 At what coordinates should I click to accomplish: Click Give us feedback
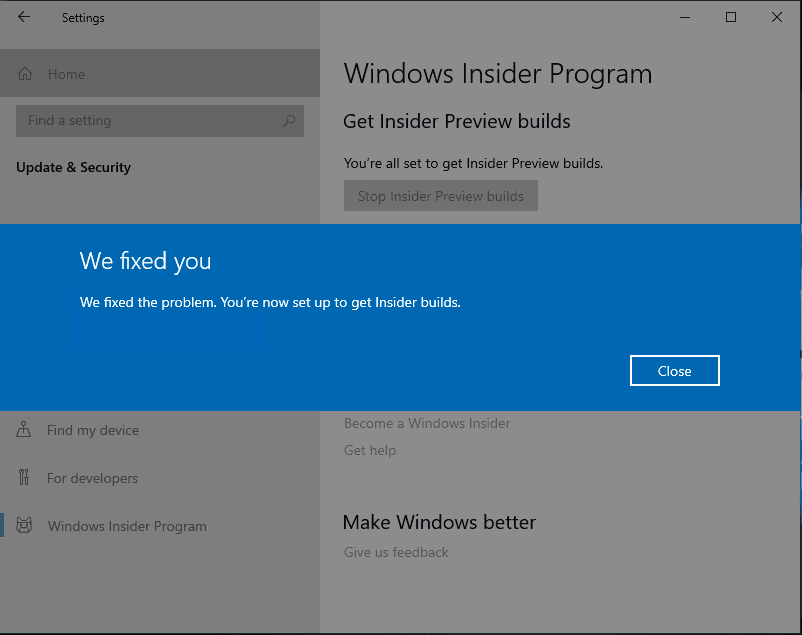[395, 552]
